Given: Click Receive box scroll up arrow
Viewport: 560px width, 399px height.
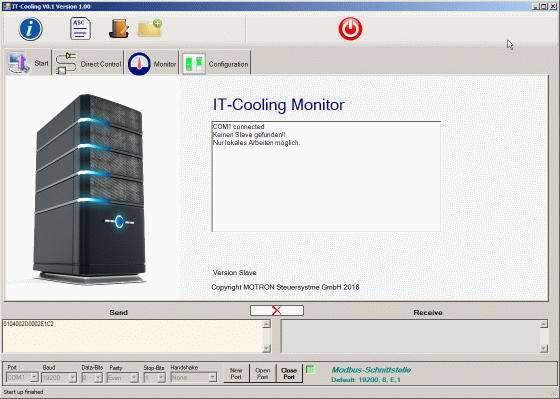Looking at the screenshot, I should pos(544,324).
